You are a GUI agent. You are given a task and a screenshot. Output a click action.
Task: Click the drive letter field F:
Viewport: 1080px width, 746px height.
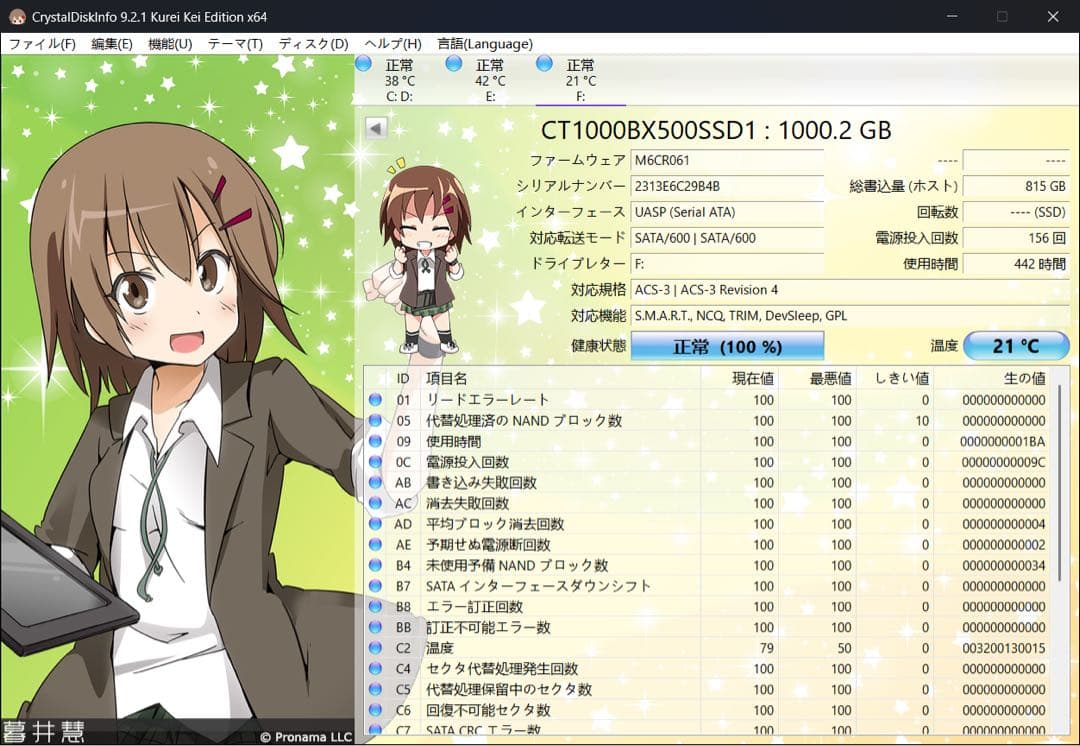[727, 264]
